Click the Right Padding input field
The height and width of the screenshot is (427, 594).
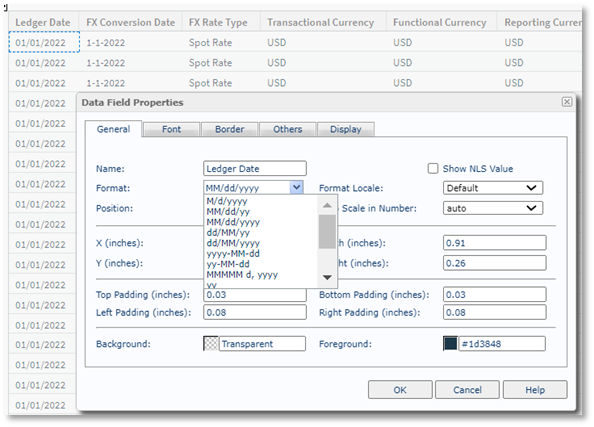494,312
